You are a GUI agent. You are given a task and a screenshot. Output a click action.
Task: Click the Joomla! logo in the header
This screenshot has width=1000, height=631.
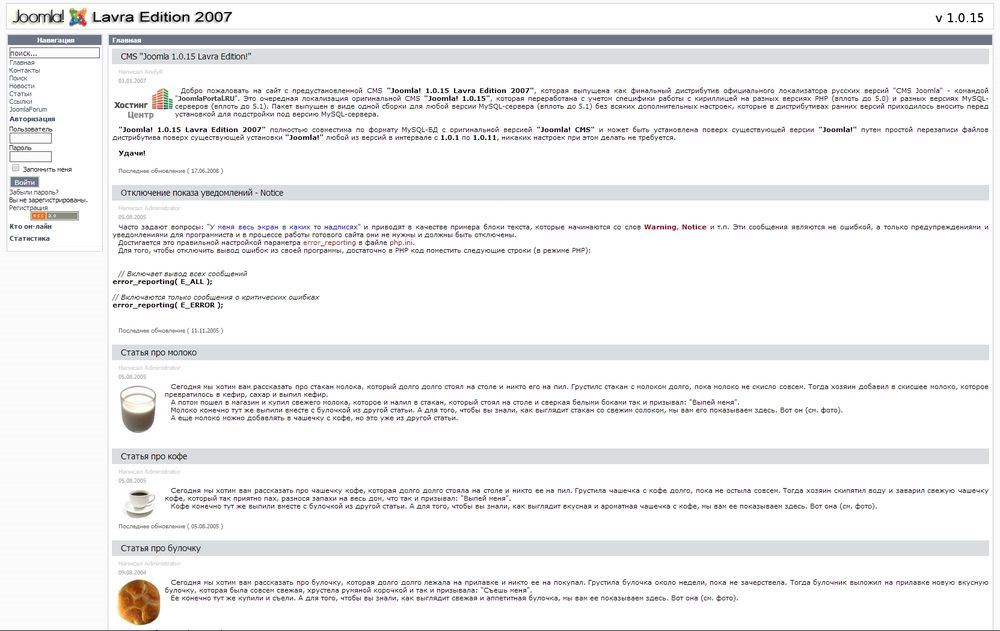pyautogui.click(x=49, y=17)
